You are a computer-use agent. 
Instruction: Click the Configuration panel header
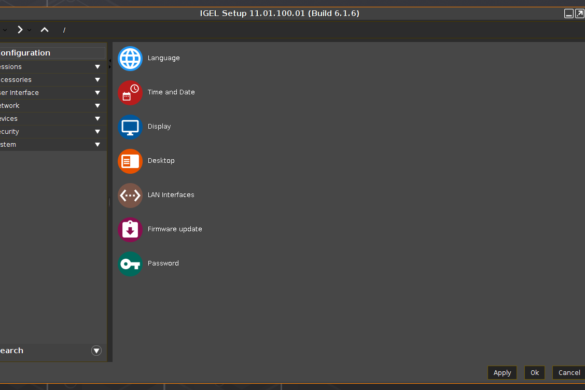click(x=53, y=53)
